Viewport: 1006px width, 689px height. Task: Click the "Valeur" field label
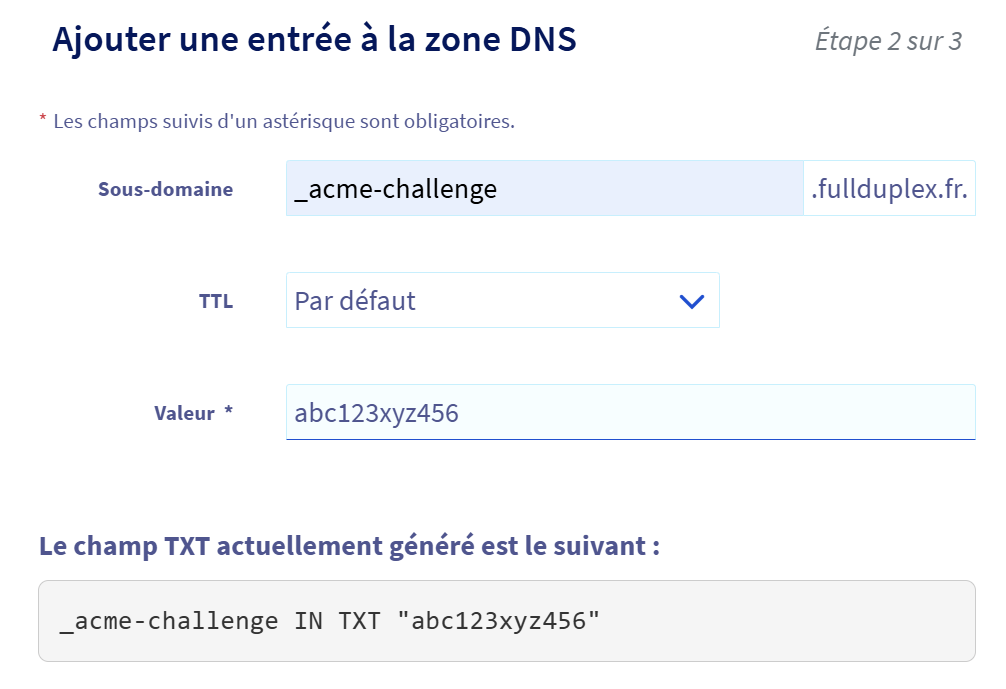pyautogui.click(x=184, y=413)
